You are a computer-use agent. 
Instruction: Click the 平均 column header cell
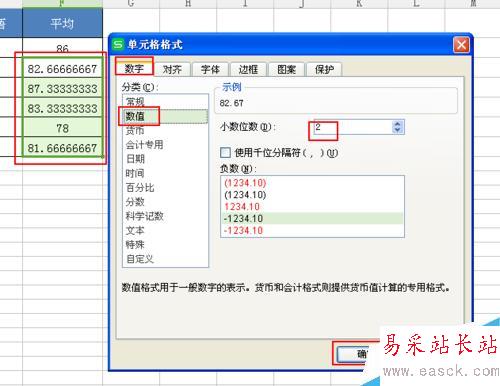[62, 23]
